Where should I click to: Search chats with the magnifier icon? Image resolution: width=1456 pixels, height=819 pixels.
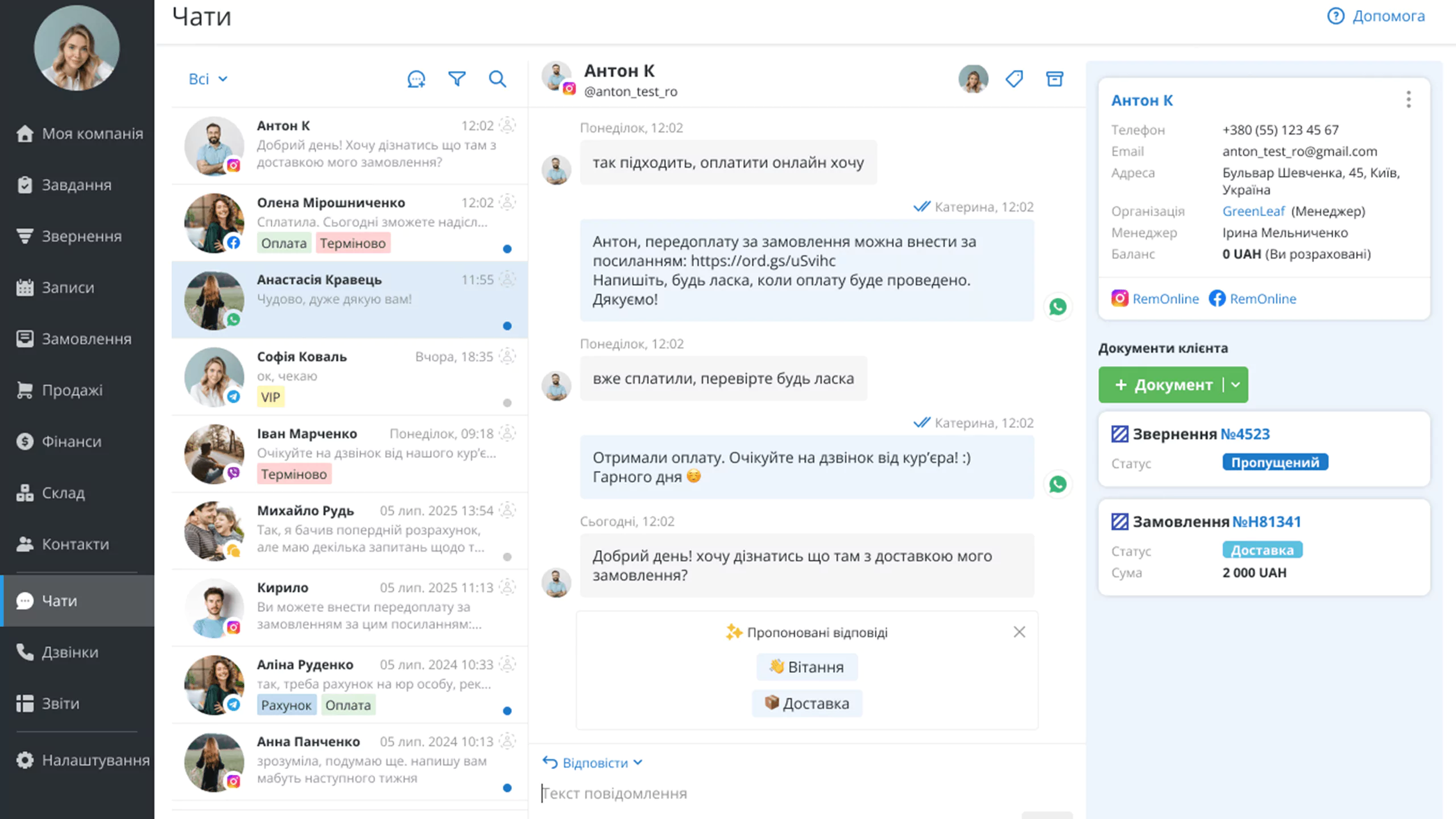498,79
